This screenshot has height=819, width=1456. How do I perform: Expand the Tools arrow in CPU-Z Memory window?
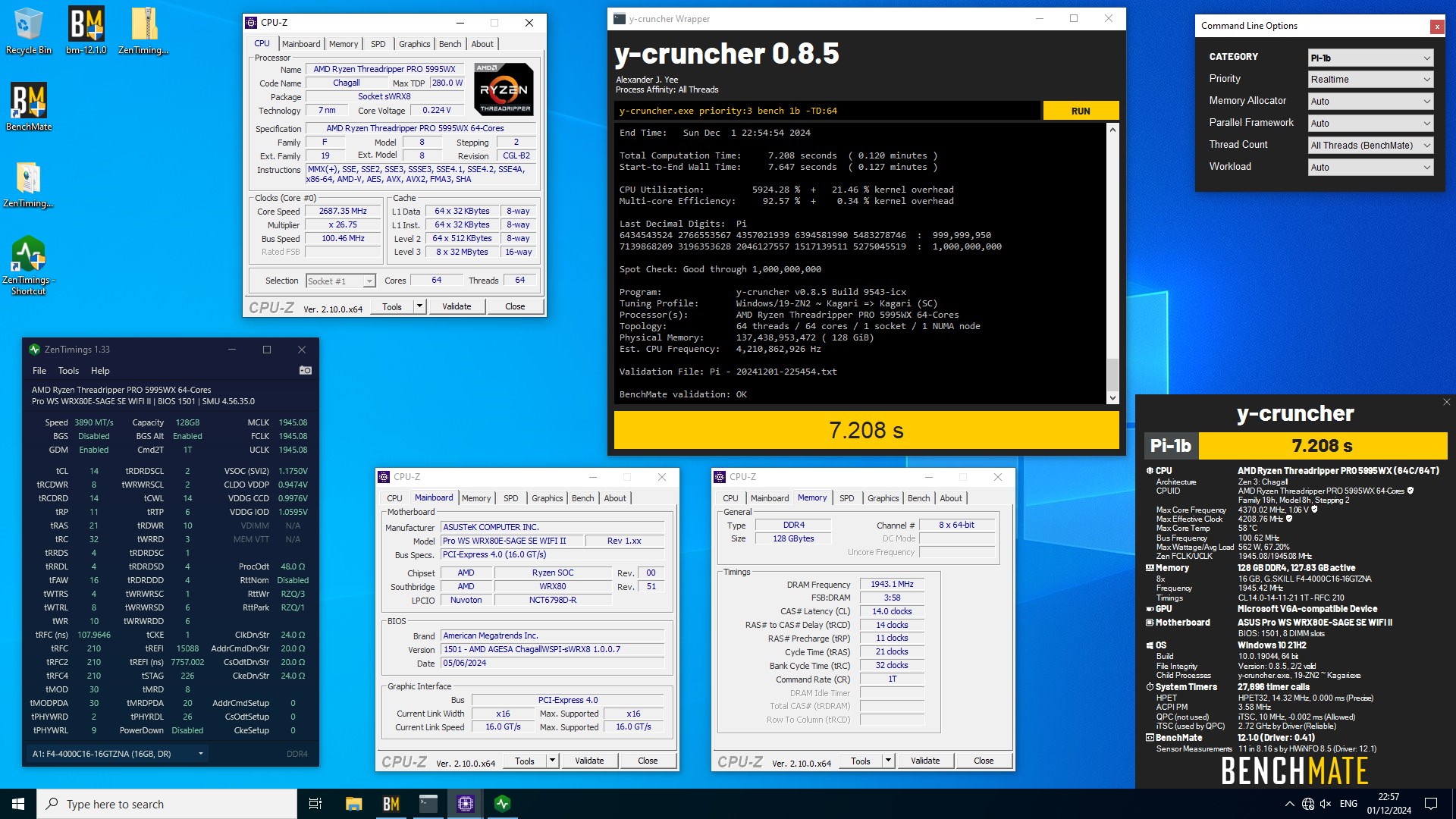point(888,761)
